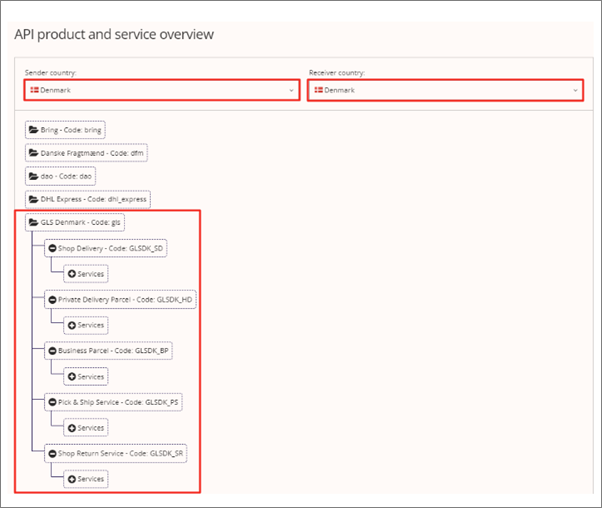The width and height of the screenshot is (602, 508).
Task: Expand Services under Shop Return Service
Action: click(86, 479)
